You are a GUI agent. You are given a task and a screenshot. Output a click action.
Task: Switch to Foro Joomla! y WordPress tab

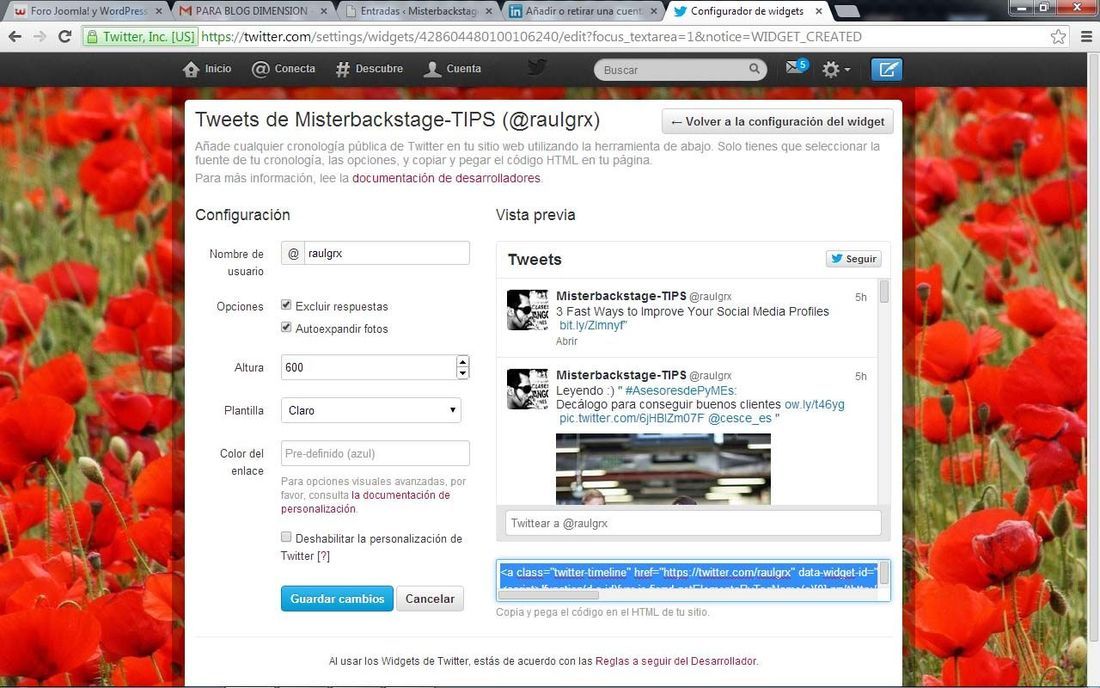pos(86,11)
